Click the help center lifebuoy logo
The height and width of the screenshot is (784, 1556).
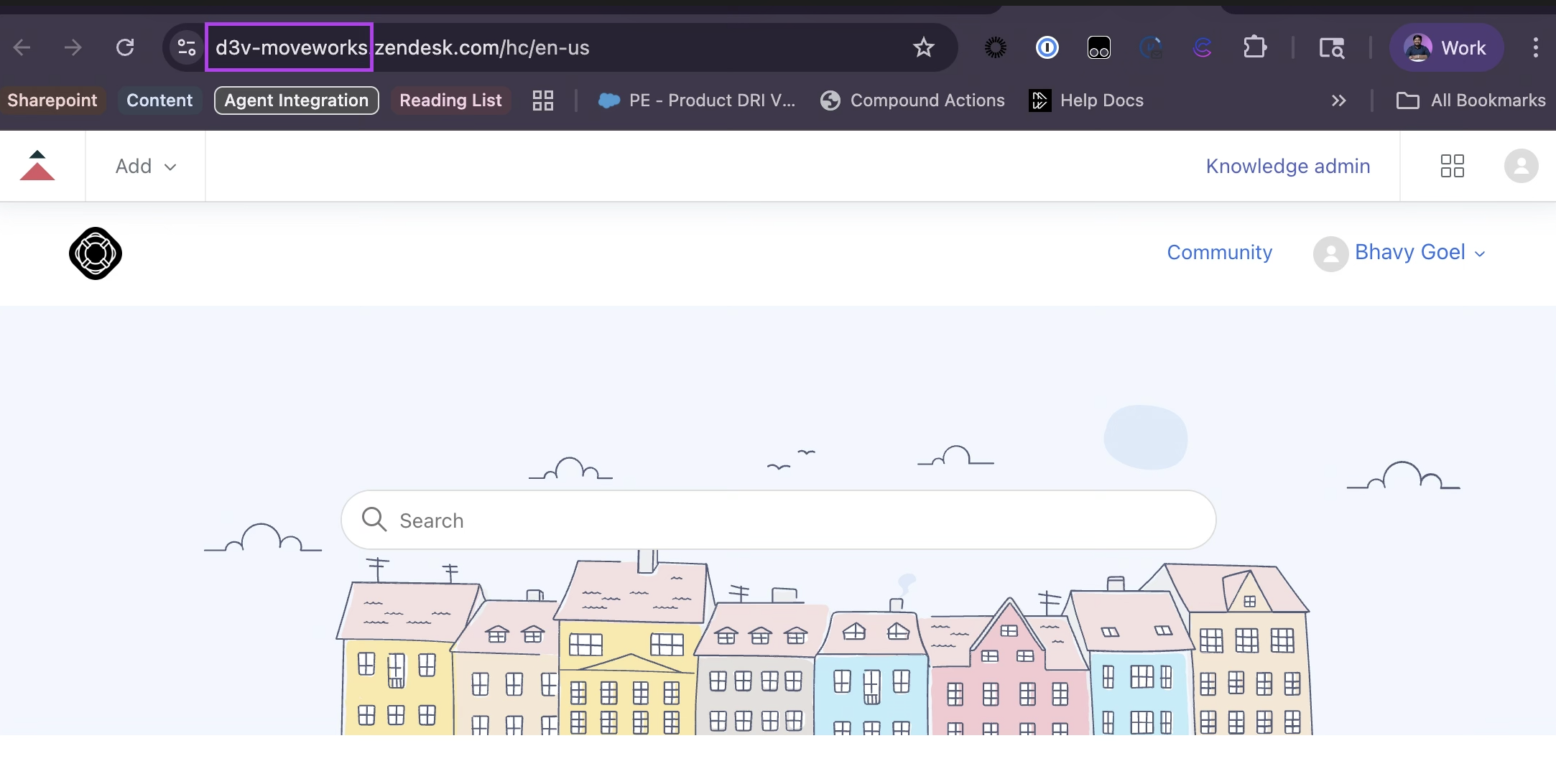(96, 253)
